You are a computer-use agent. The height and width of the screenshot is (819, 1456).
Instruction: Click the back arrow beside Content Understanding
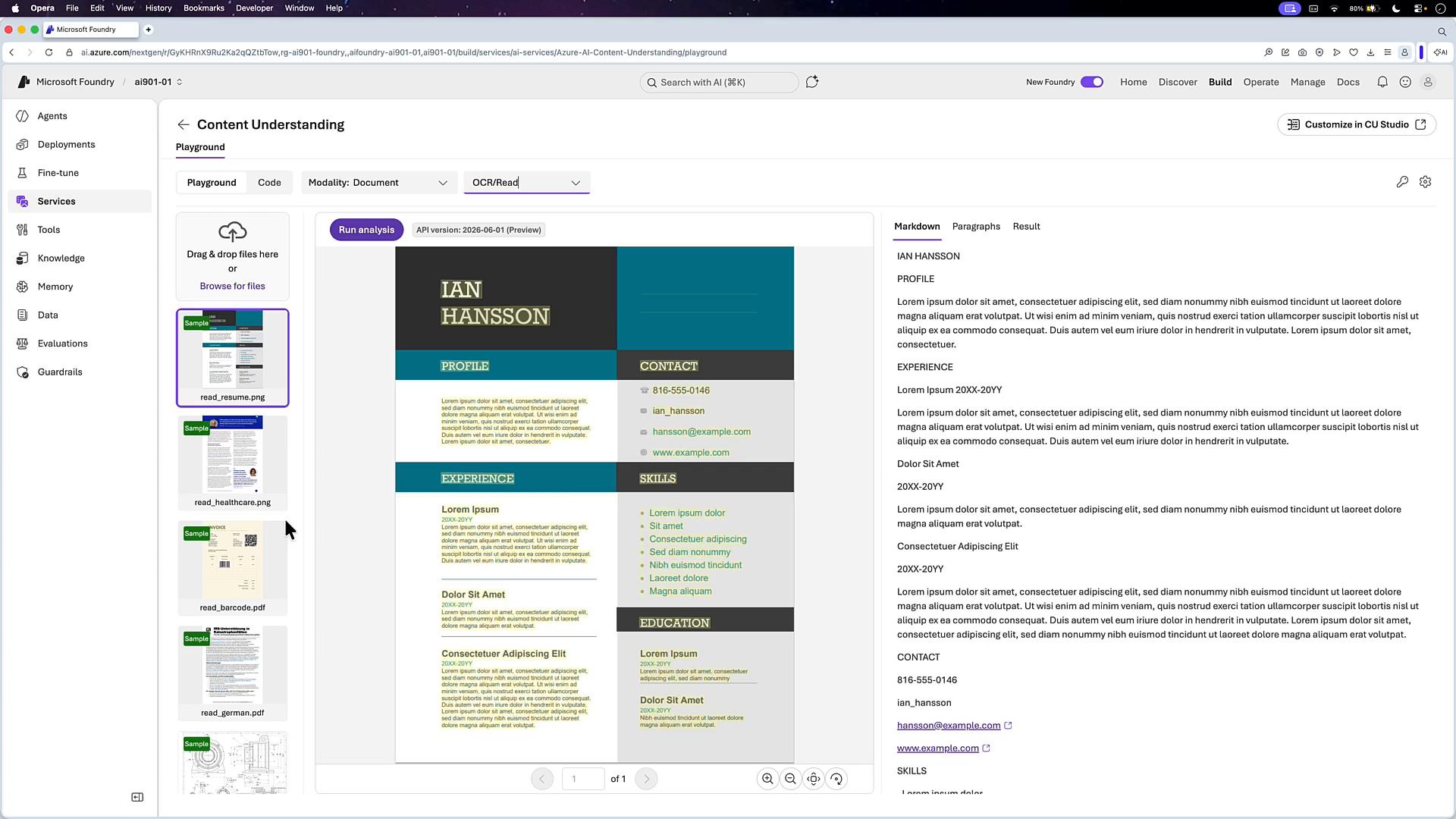(x=183, y=124)
